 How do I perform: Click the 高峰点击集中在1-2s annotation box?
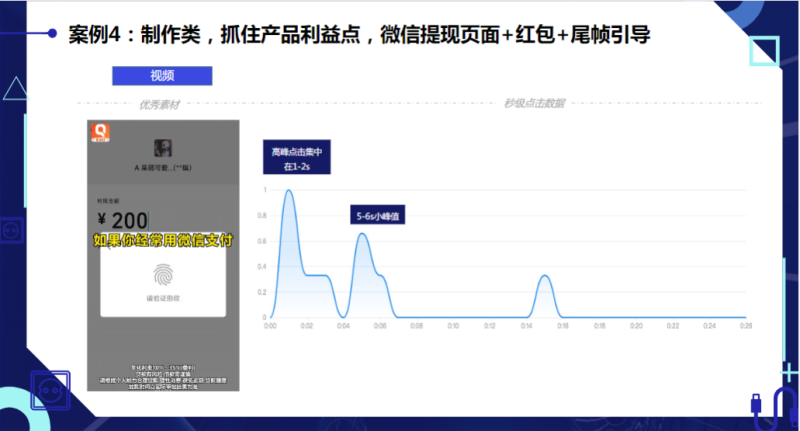tap(297, 157)
